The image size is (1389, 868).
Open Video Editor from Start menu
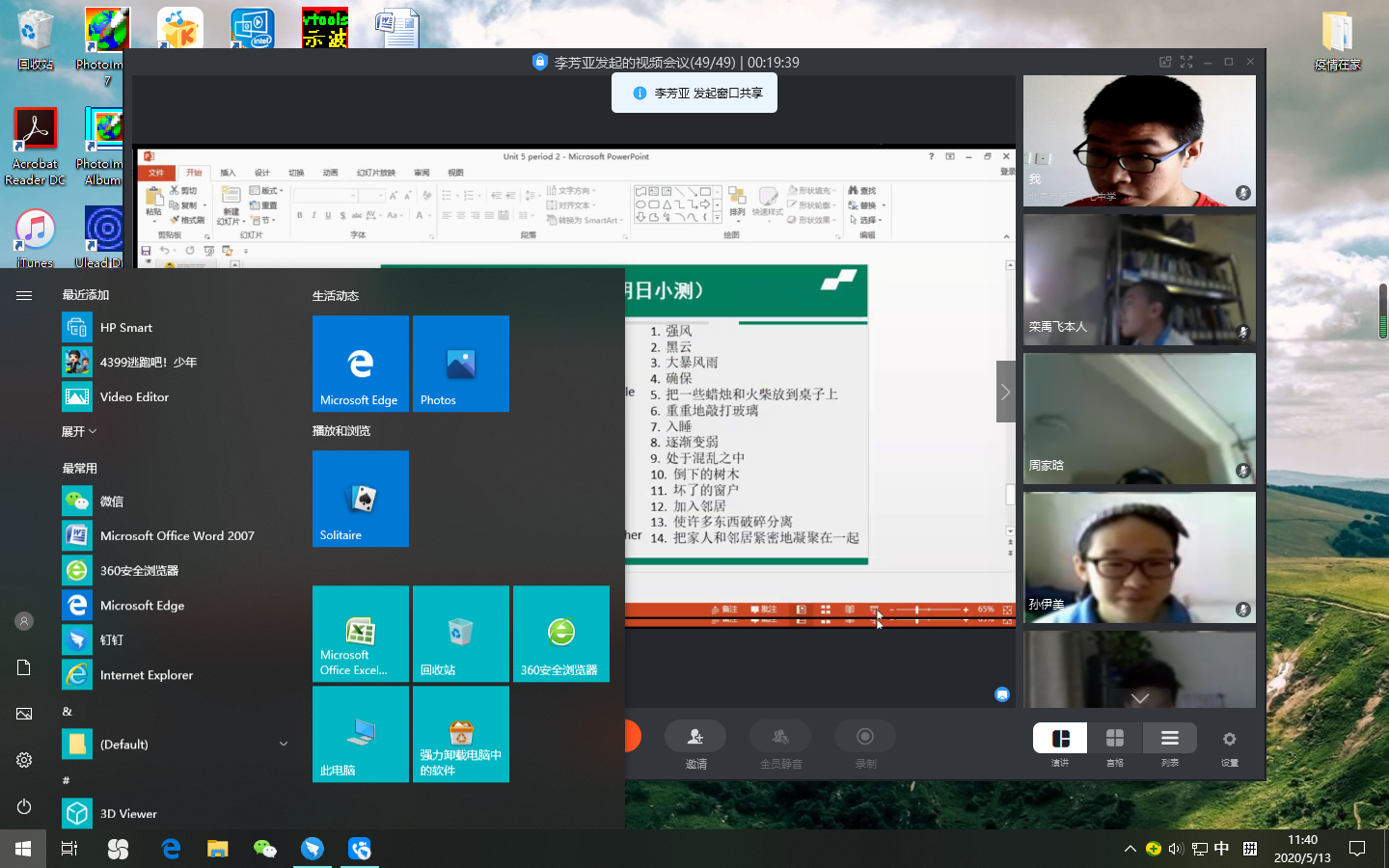[176, 397]
